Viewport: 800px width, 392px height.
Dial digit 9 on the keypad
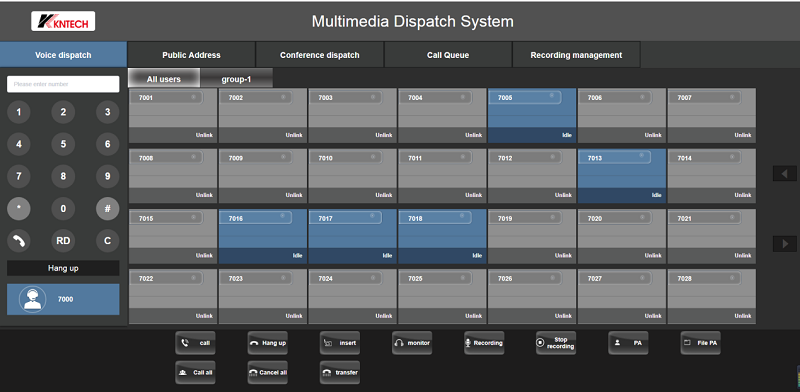click(x=107, y=177)
